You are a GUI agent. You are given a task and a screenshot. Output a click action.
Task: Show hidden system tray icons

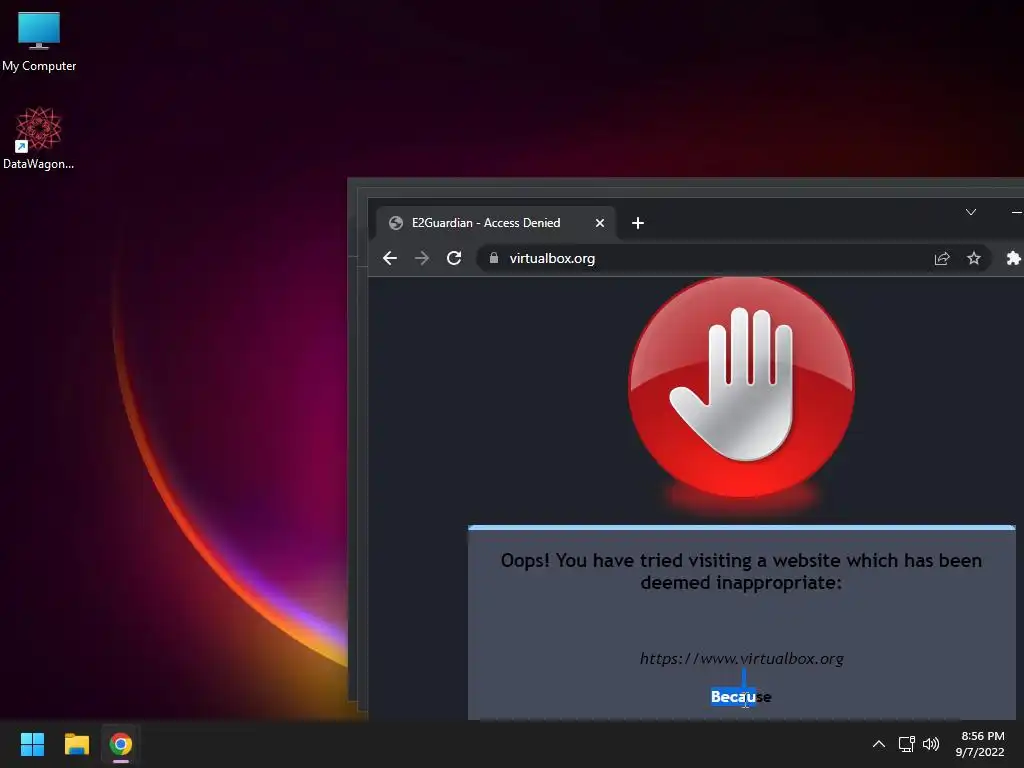[x=879, y=744]
